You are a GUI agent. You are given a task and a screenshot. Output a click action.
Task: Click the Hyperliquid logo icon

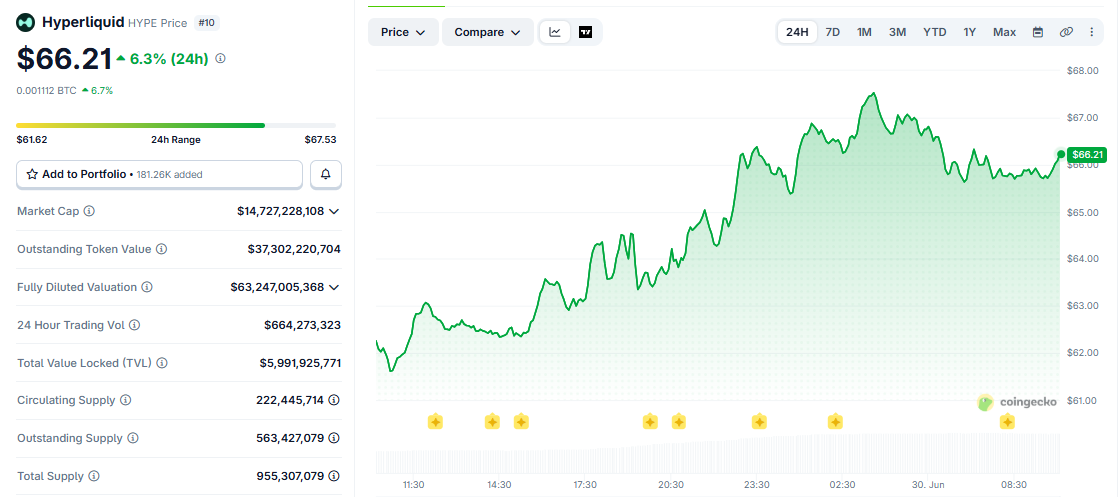pyautogui.click(x=26, y=23)
